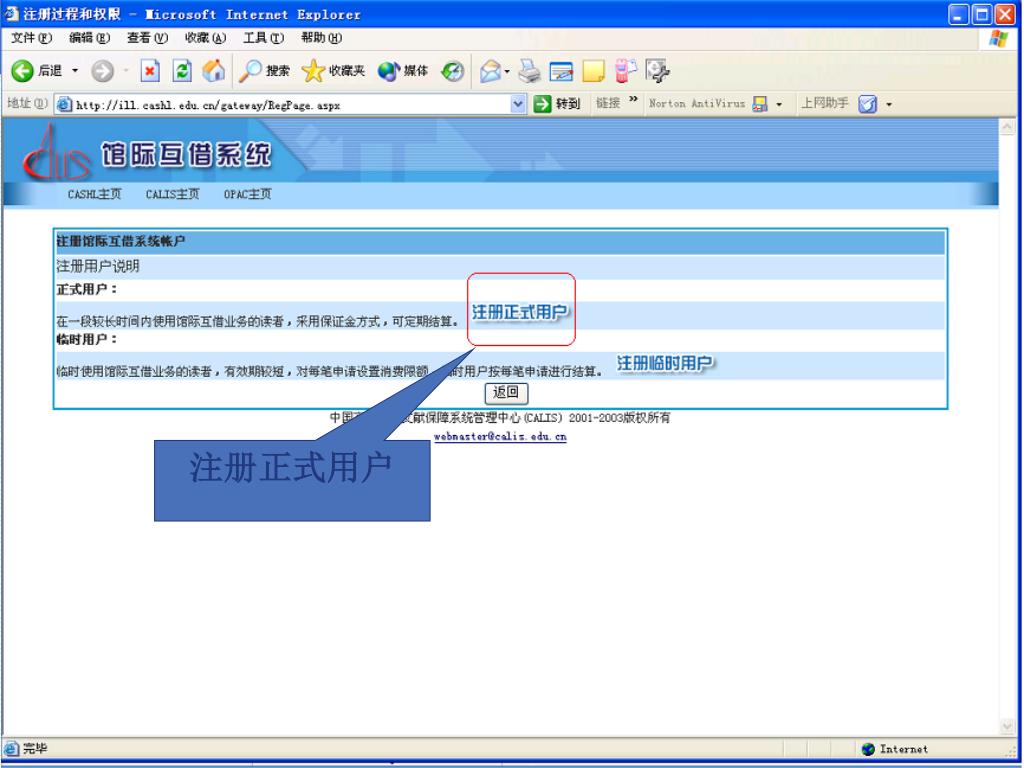This screenshot has height=768, width=1024.
Task: Click the Print icon
Action: 530,71
